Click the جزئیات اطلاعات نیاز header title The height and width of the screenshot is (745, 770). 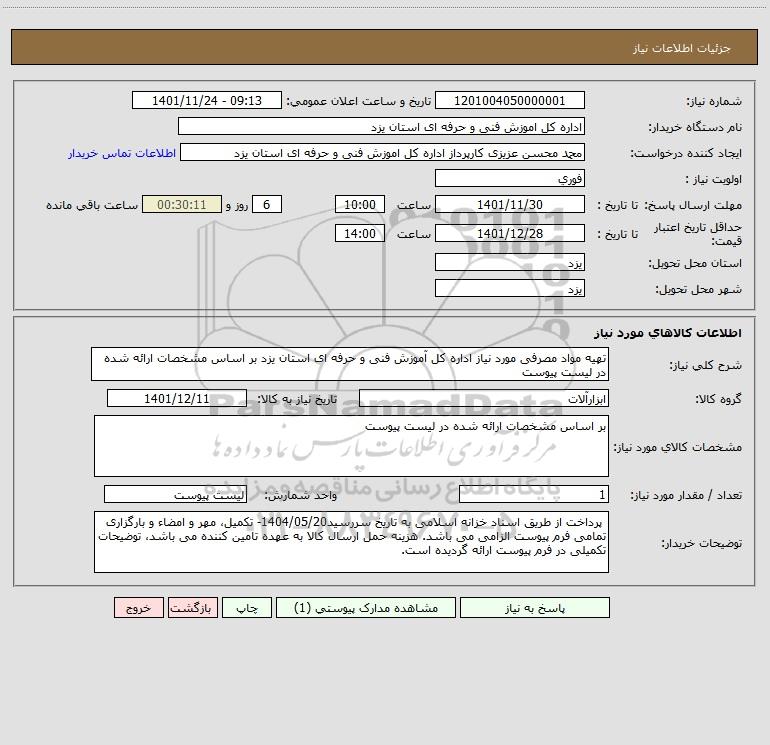point(682,48)
